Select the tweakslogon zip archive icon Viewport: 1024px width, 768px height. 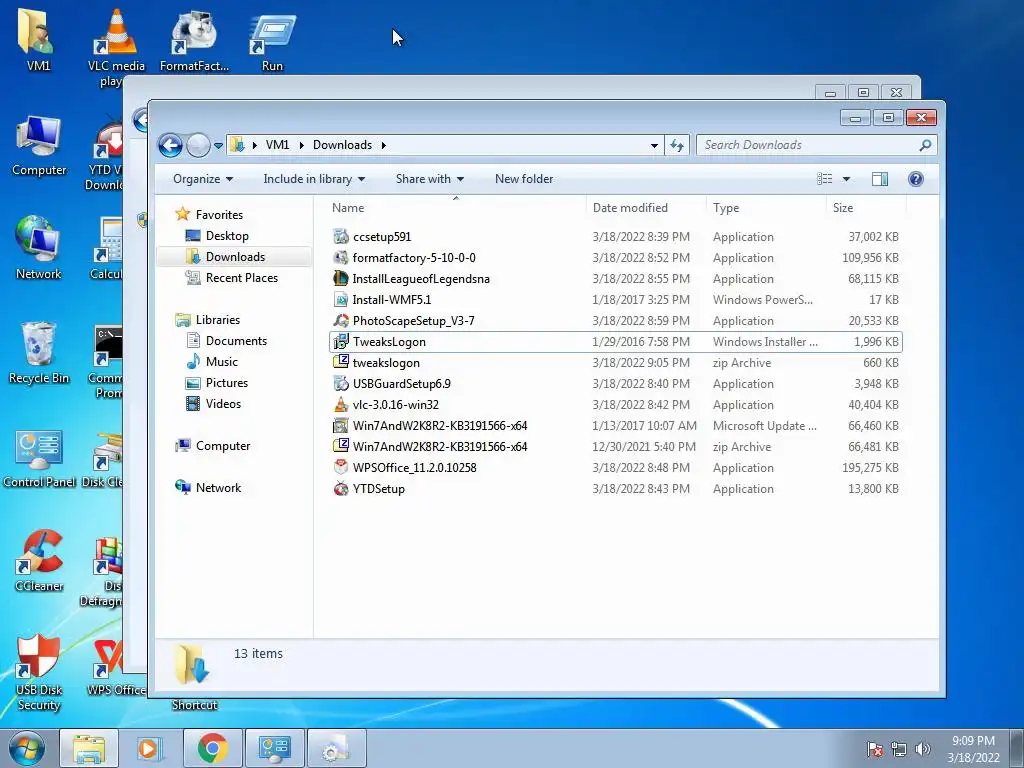coord(341,362)
